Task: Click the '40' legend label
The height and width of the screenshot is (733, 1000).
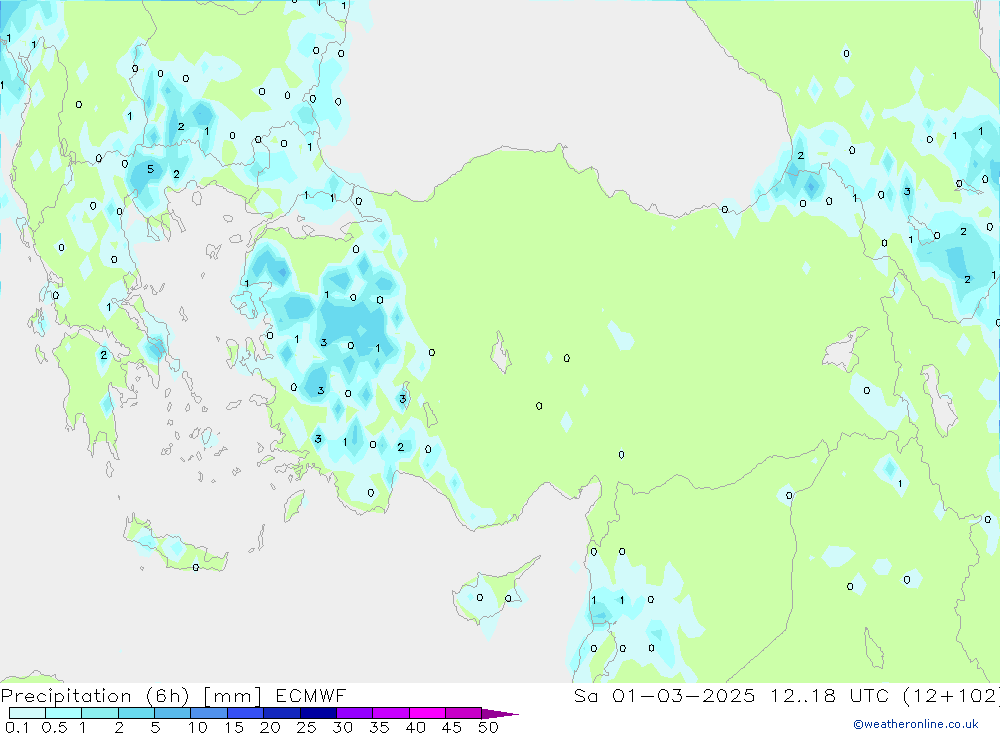Action: pyautogui.click(x=415, y=727)
